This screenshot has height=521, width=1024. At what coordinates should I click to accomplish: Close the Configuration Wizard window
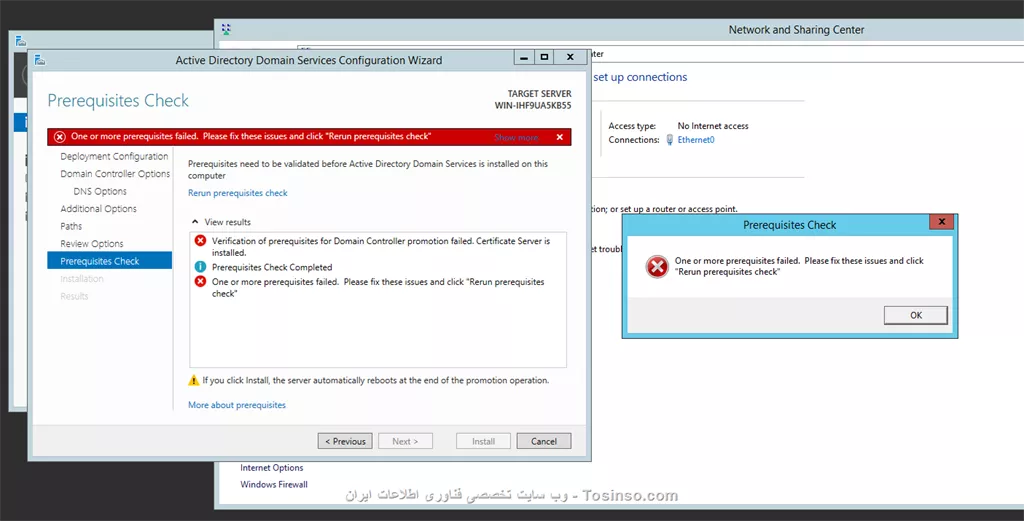[570, 57]
